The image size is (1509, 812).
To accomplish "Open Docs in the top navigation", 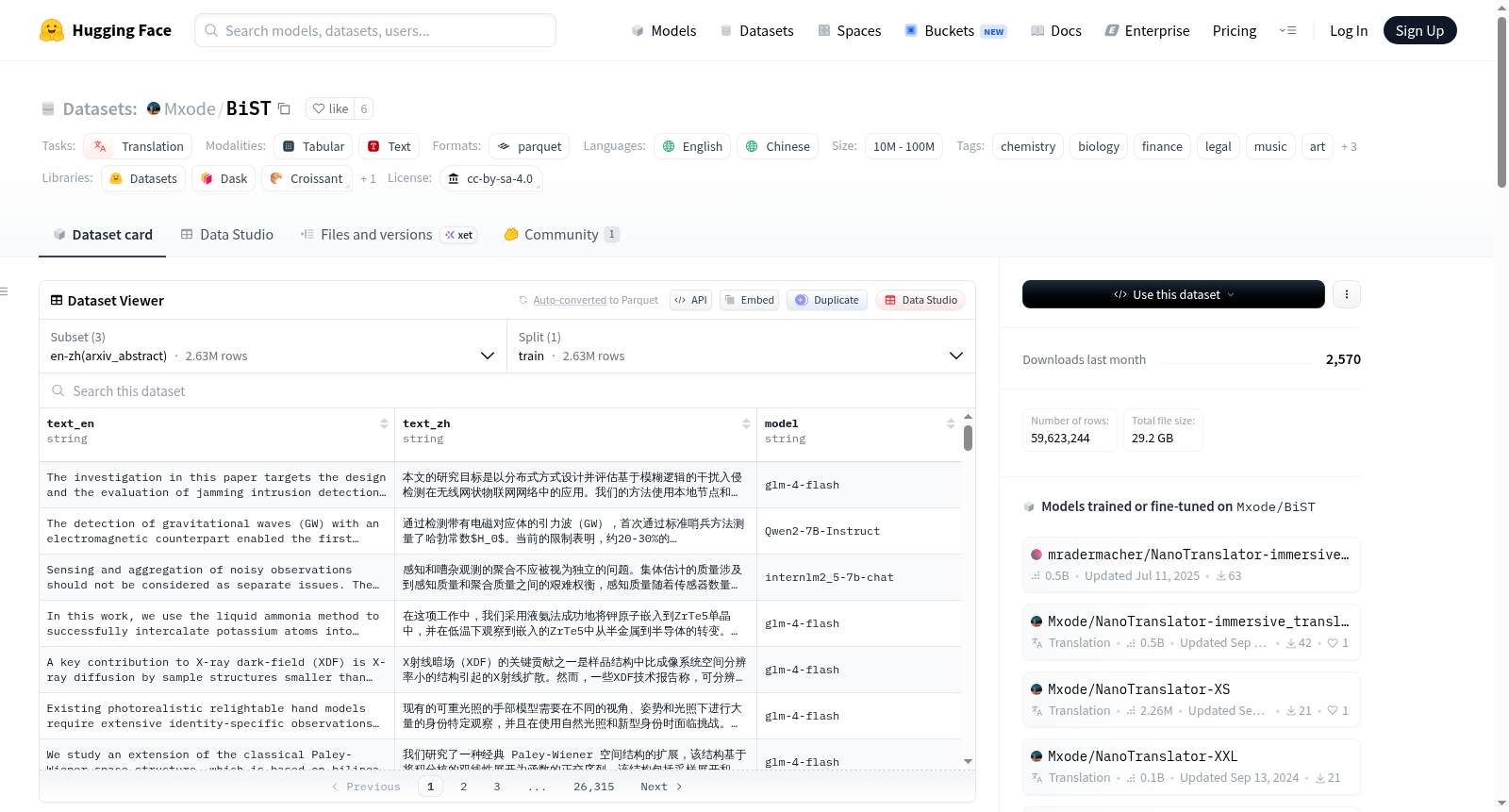I will [x=1055, y=30].
